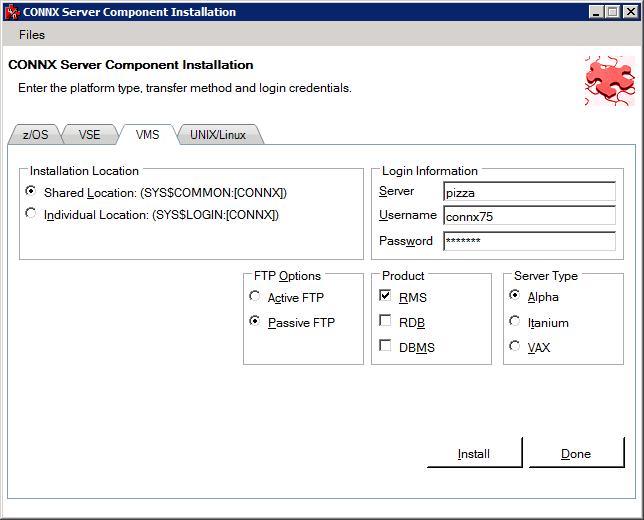Click the Install button
Viewport: 644px width, 520px height.
pos(474,453)
